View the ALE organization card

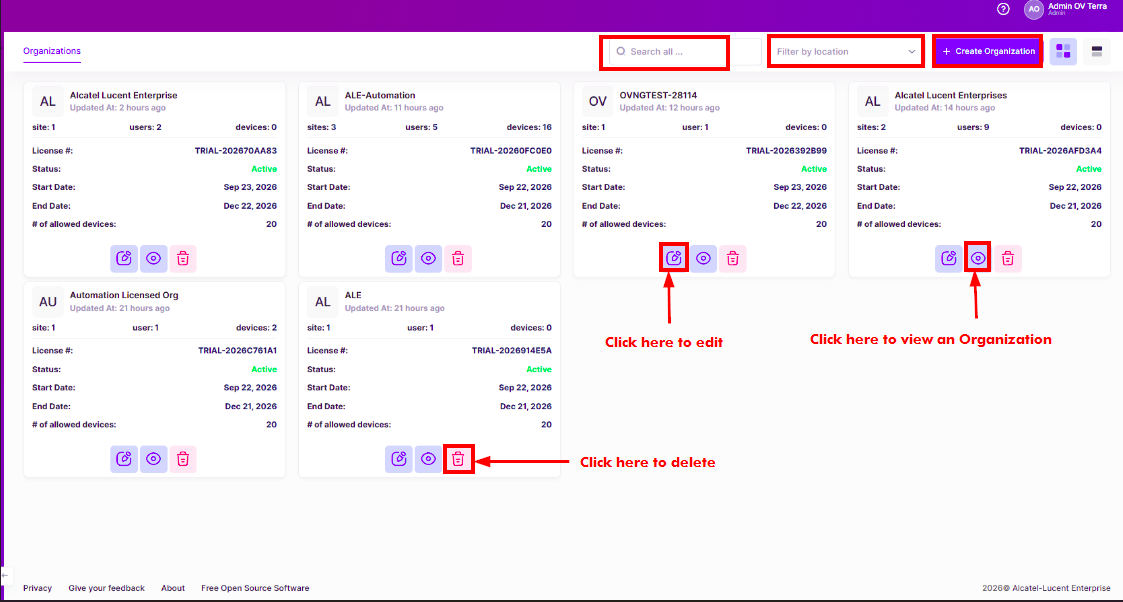tap(428, 459)
